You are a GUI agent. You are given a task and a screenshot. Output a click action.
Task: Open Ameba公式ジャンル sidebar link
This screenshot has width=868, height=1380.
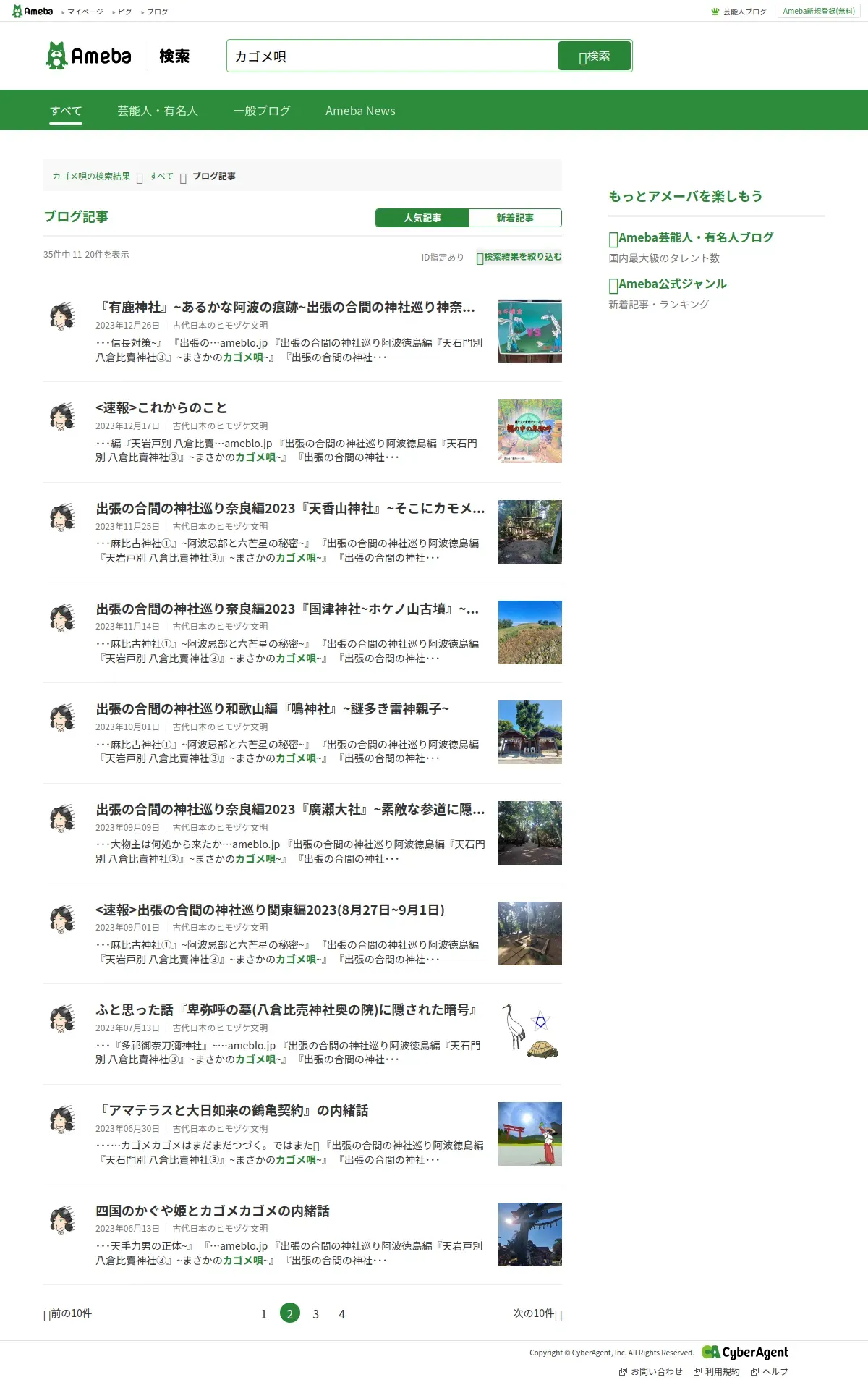coord(668,284)
